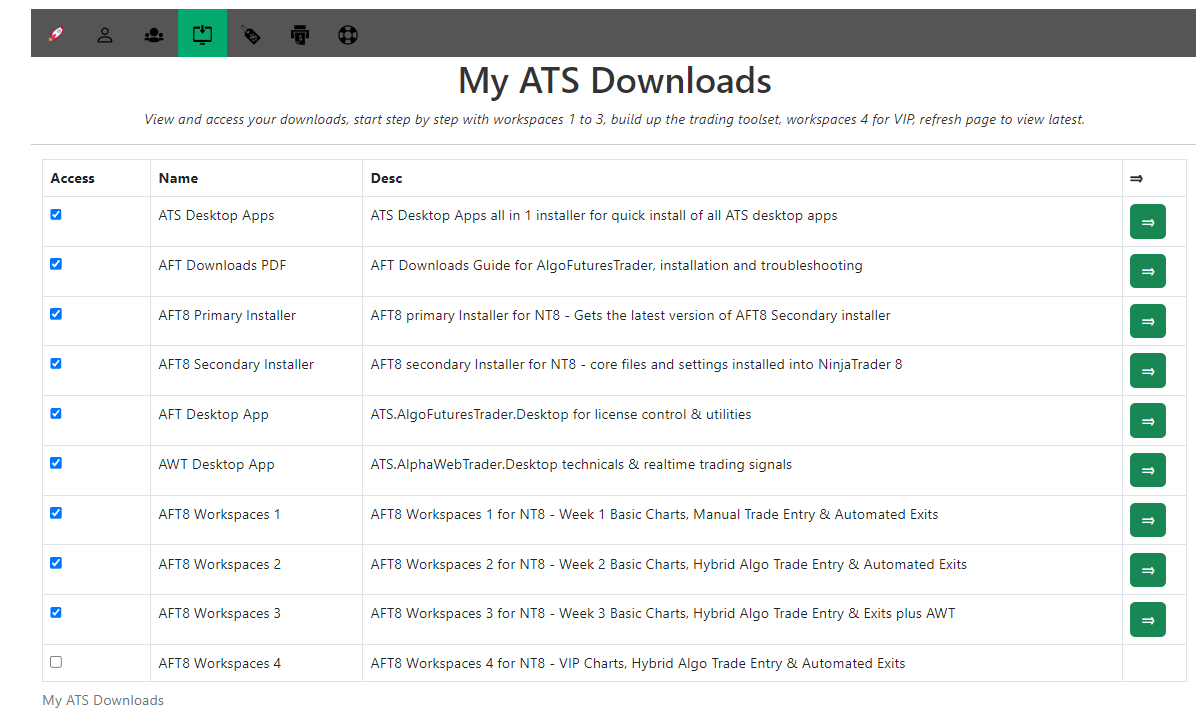Toggle access checkbox for AFT Downloads PDF
This screenshot has width=1196, height=714.
click(x=56, y=264)
